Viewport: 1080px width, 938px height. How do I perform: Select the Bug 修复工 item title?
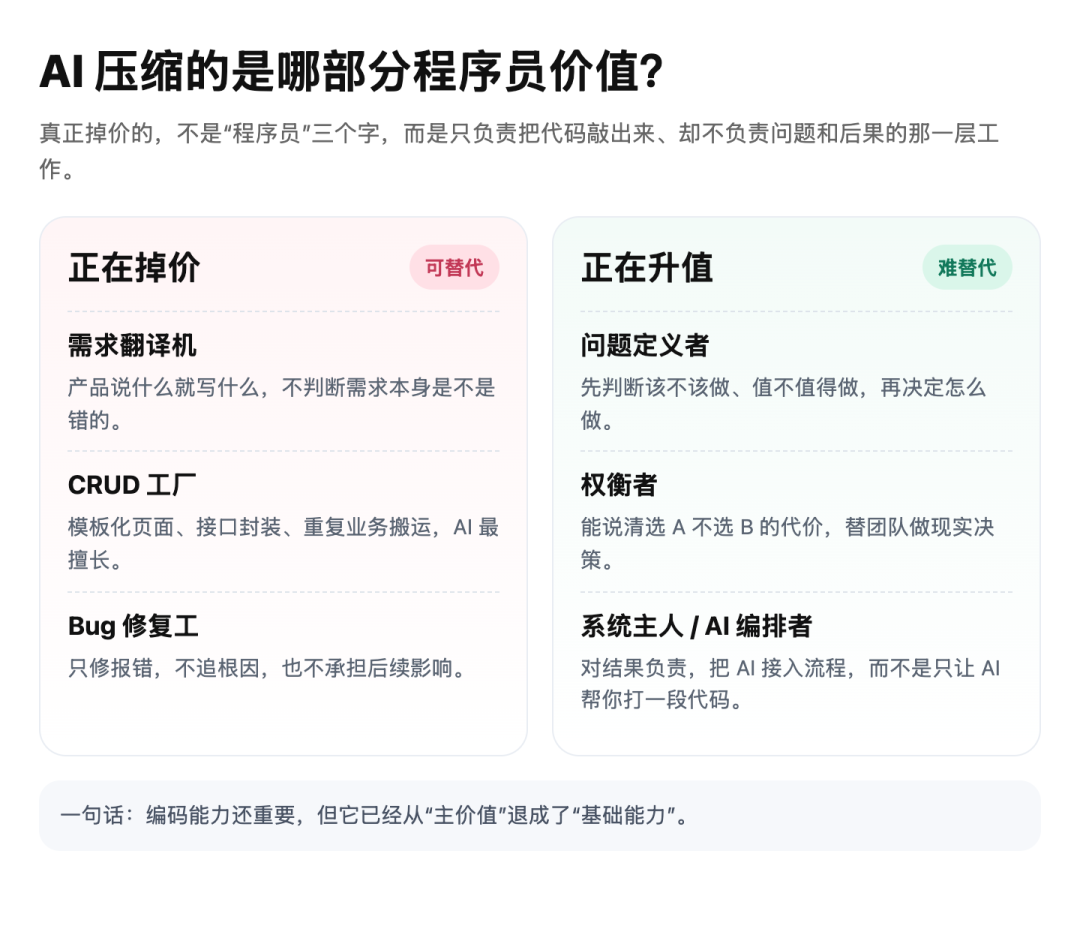point(134,626)
